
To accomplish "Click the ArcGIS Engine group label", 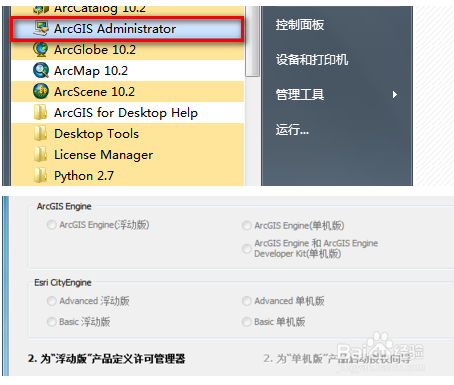I will click(64, 206).
